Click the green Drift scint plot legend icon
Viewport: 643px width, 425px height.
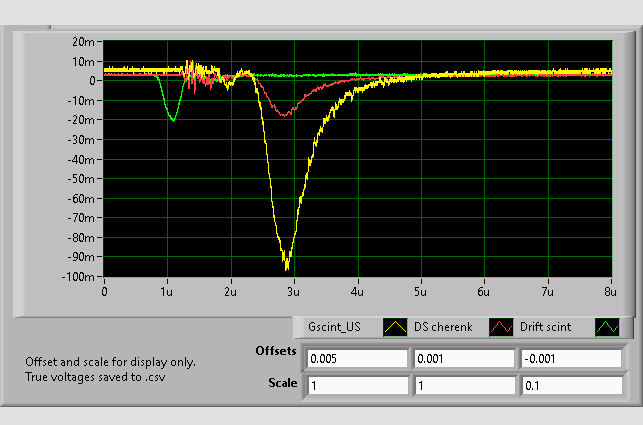pyautogui.click(x=606, y=326)
